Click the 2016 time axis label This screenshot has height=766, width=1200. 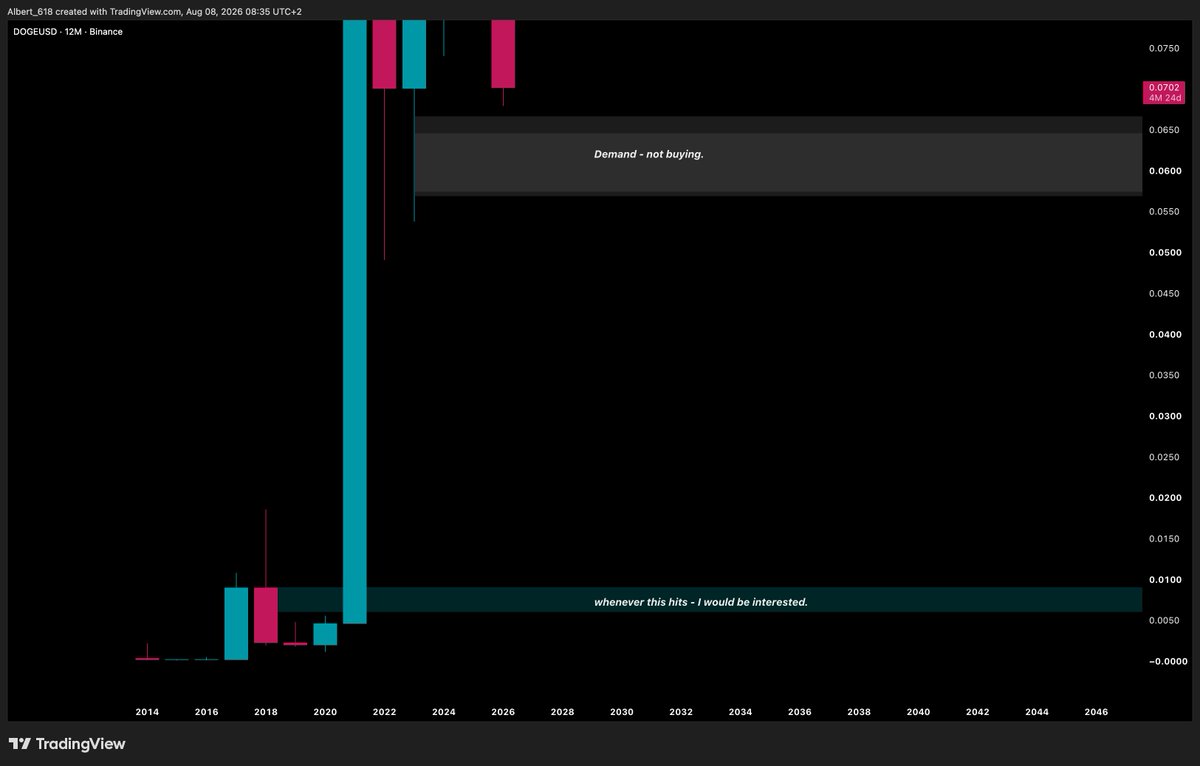pyautogui.click(x=206, y=712)
